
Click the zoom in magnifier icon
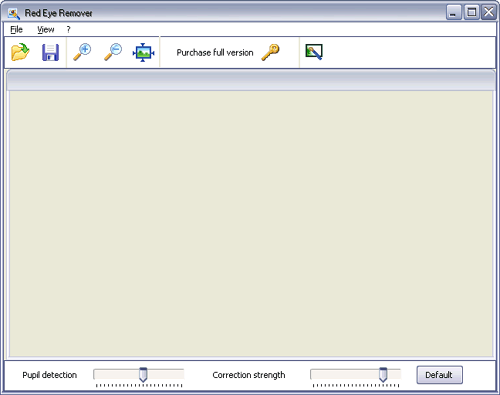(x=82, y=52)
